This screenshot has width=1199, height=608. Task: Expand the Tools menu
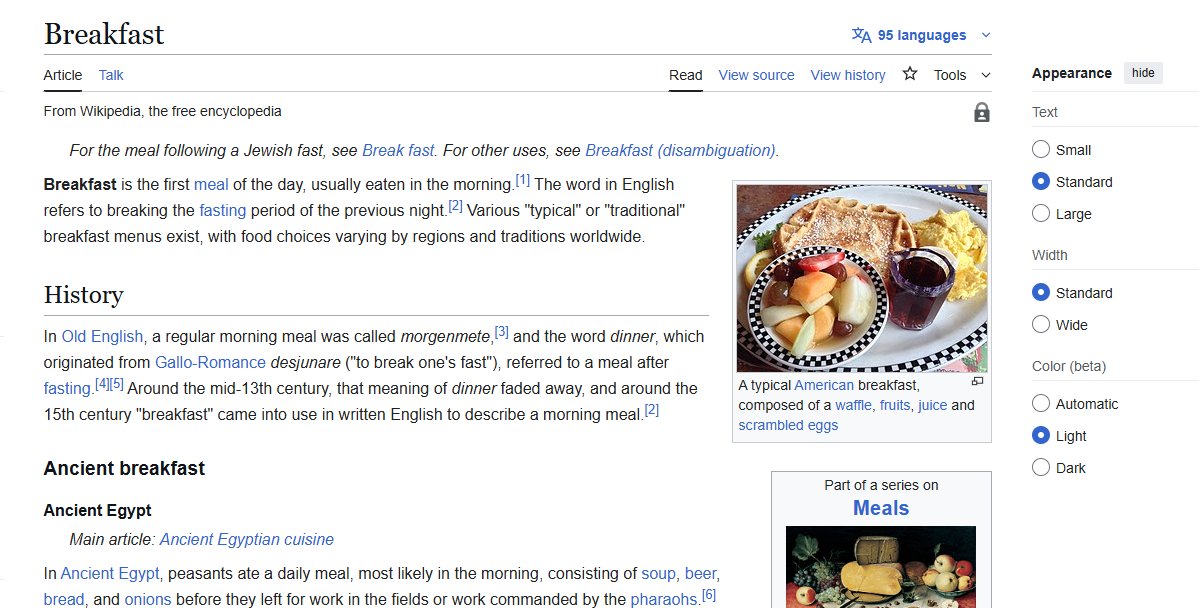coord(961,74)
